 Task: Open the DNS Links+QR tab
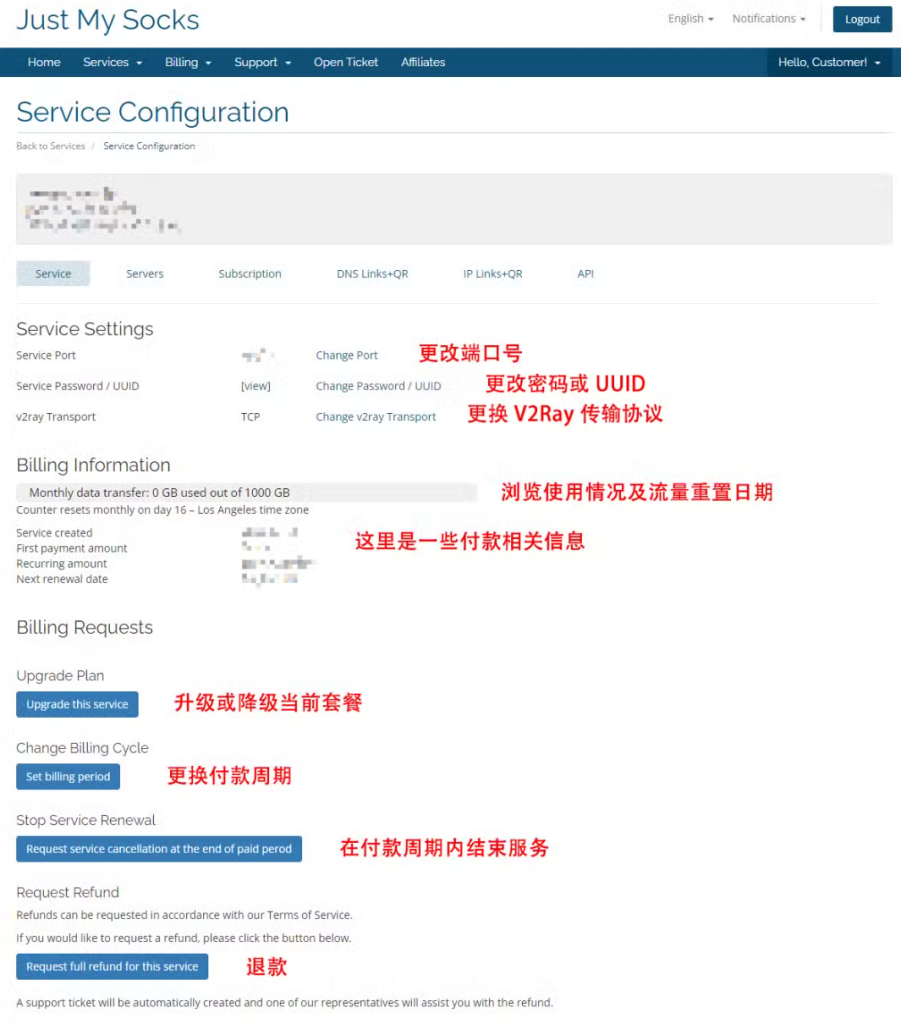(x=372, y=274)
